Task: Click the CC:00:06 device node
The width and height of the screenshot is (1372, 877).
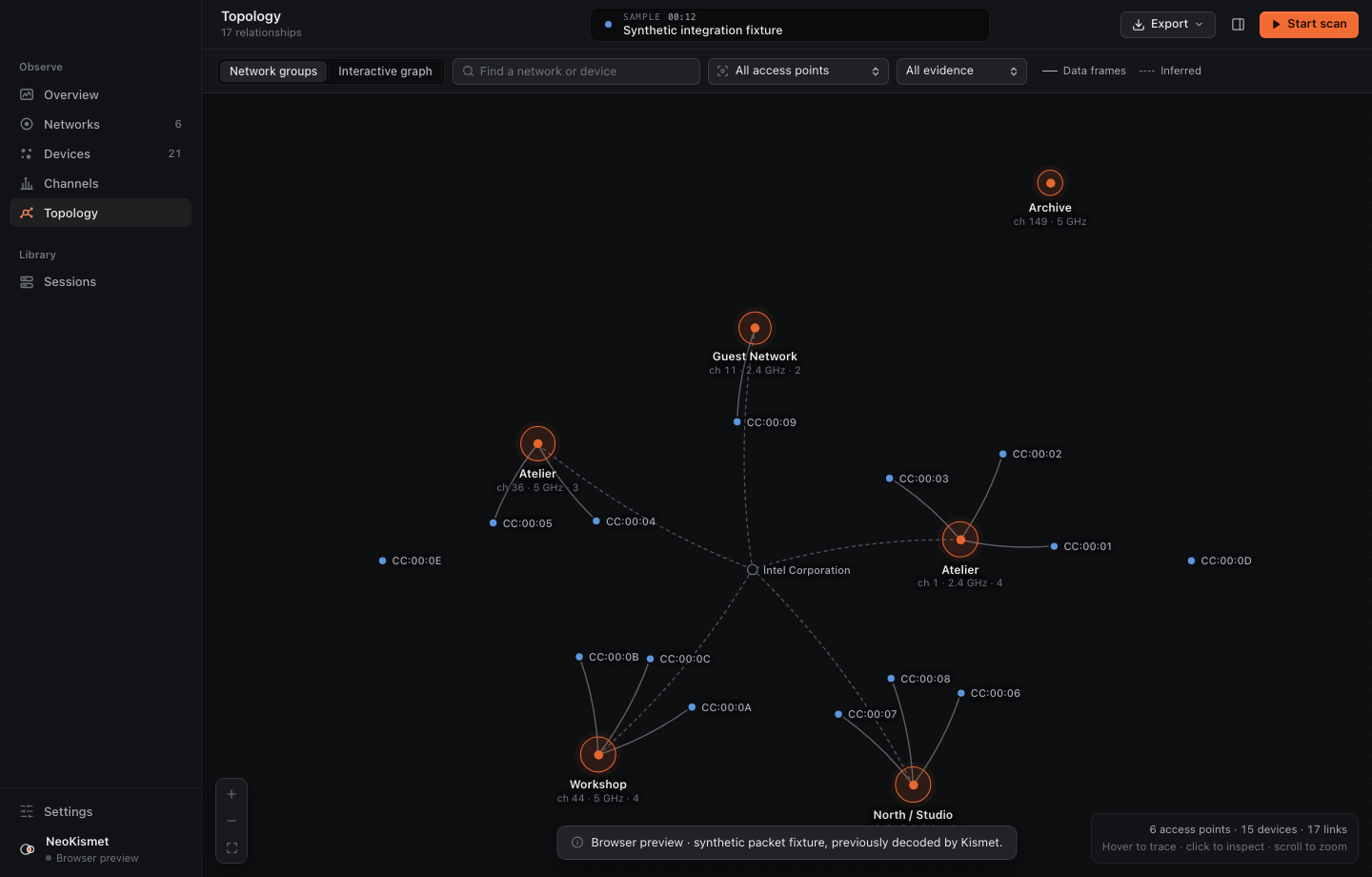Action: click(x=961, y=693)
